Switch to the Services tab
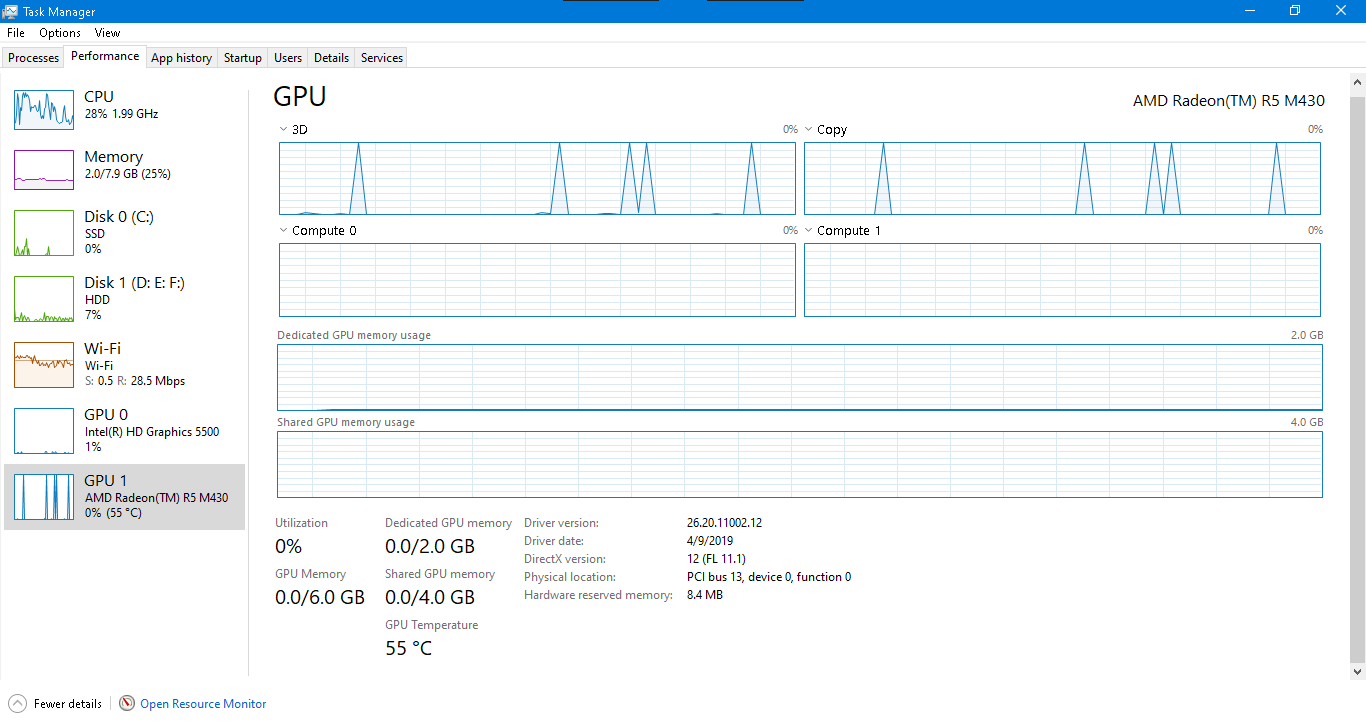 click(x=382, y=58)
